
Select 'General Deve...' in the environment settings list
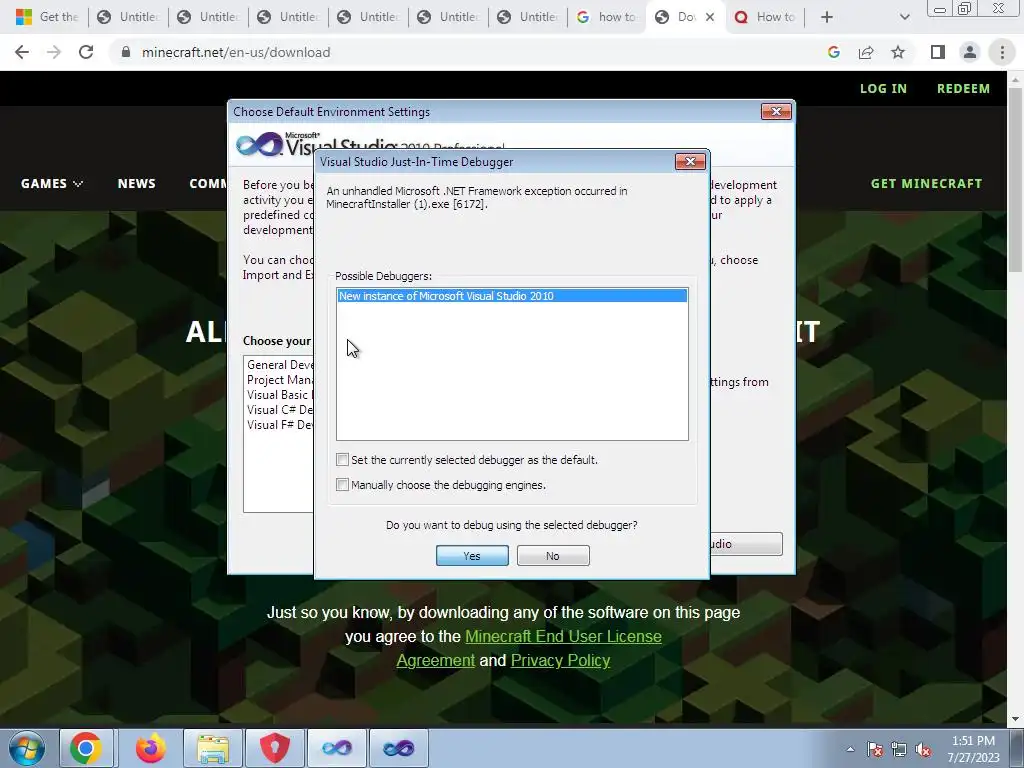pyautogui.click(x=280, y=365)
